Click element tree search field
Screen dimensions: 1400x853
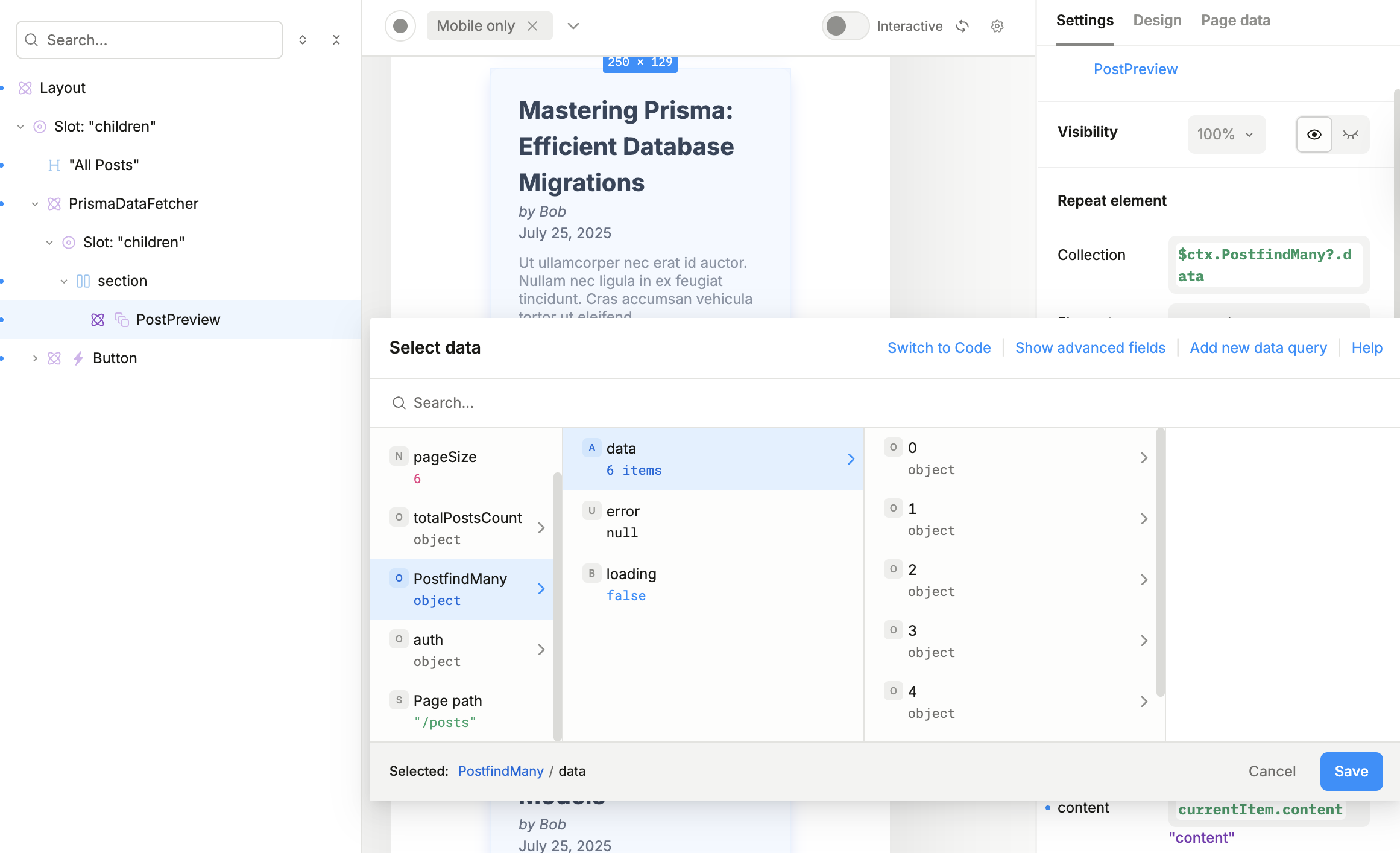[150, 40]
